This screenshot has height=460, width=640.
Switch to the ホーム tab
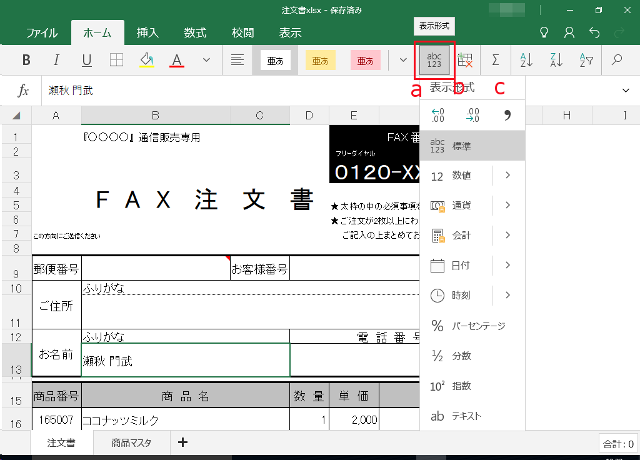pos(97,33)
